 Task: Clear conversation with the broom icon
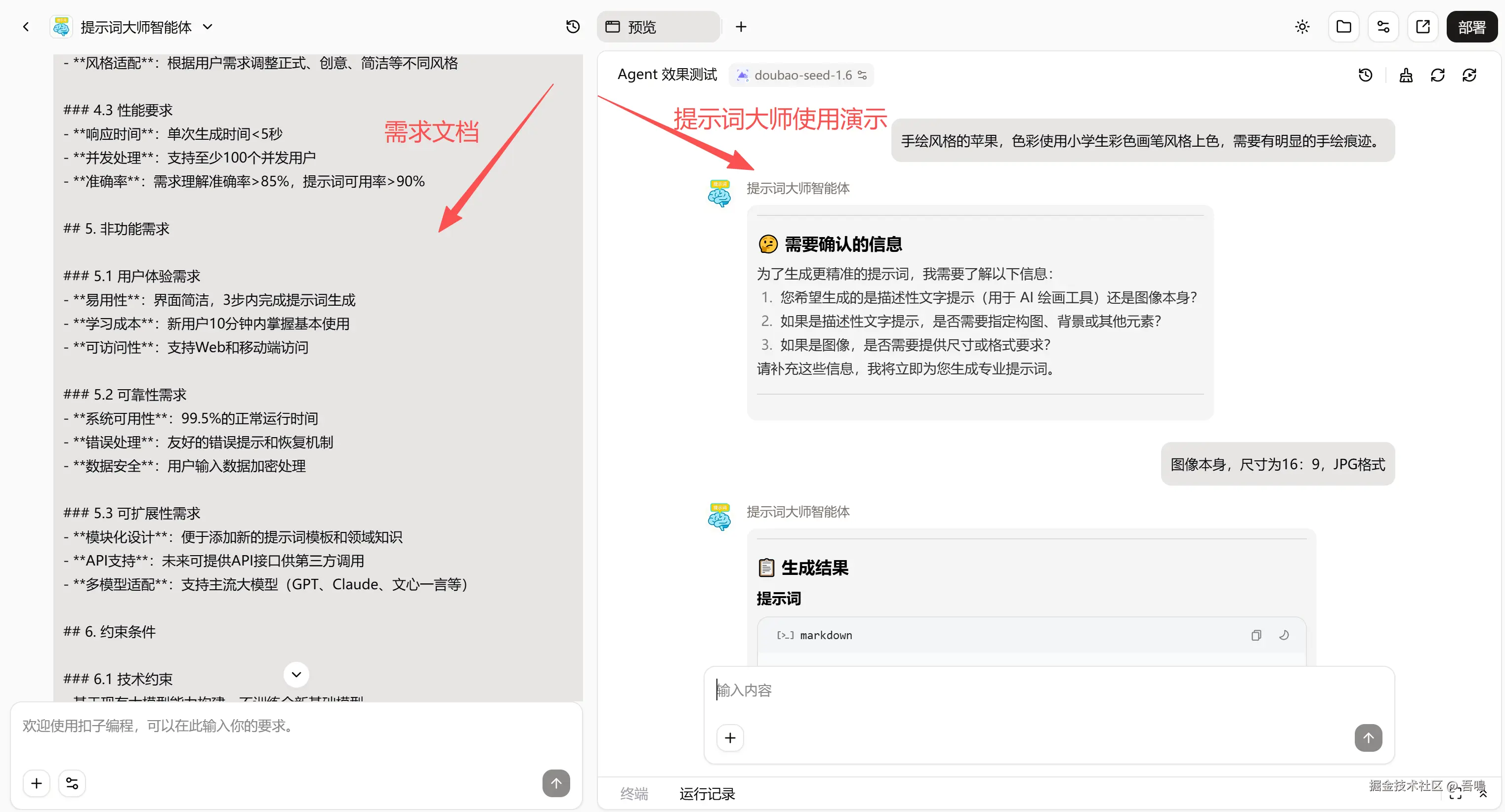coord(1406,75)
